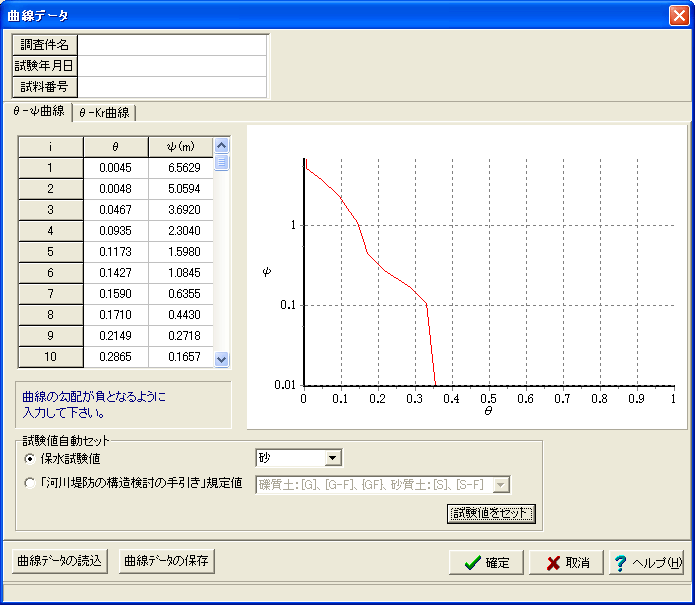Screen dimensions: 695x605
Task: Click the red X icon on 取消
Action: [553, 563]
